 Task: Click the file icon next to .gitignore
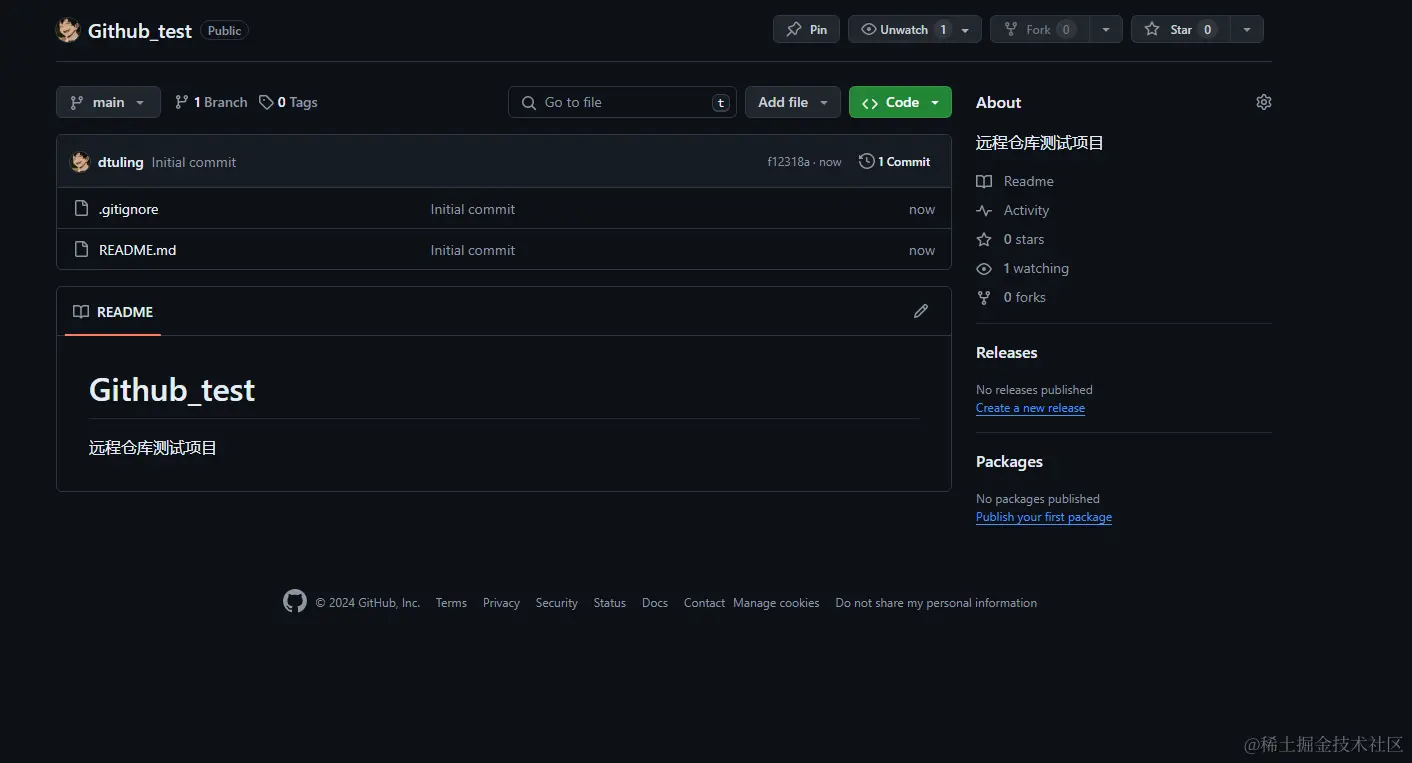pyautogui.click(x=82, y=209)
